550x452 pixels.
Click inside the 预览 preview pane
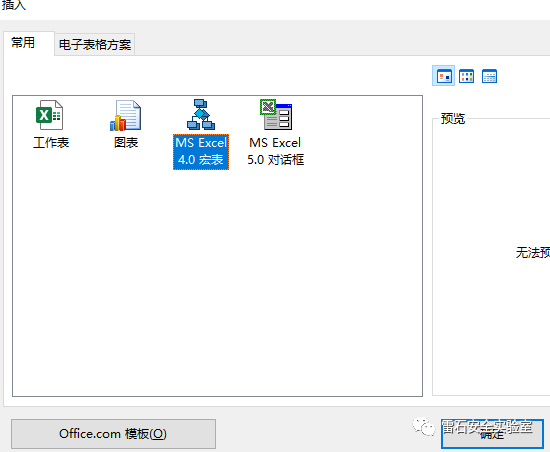(491, 256)
